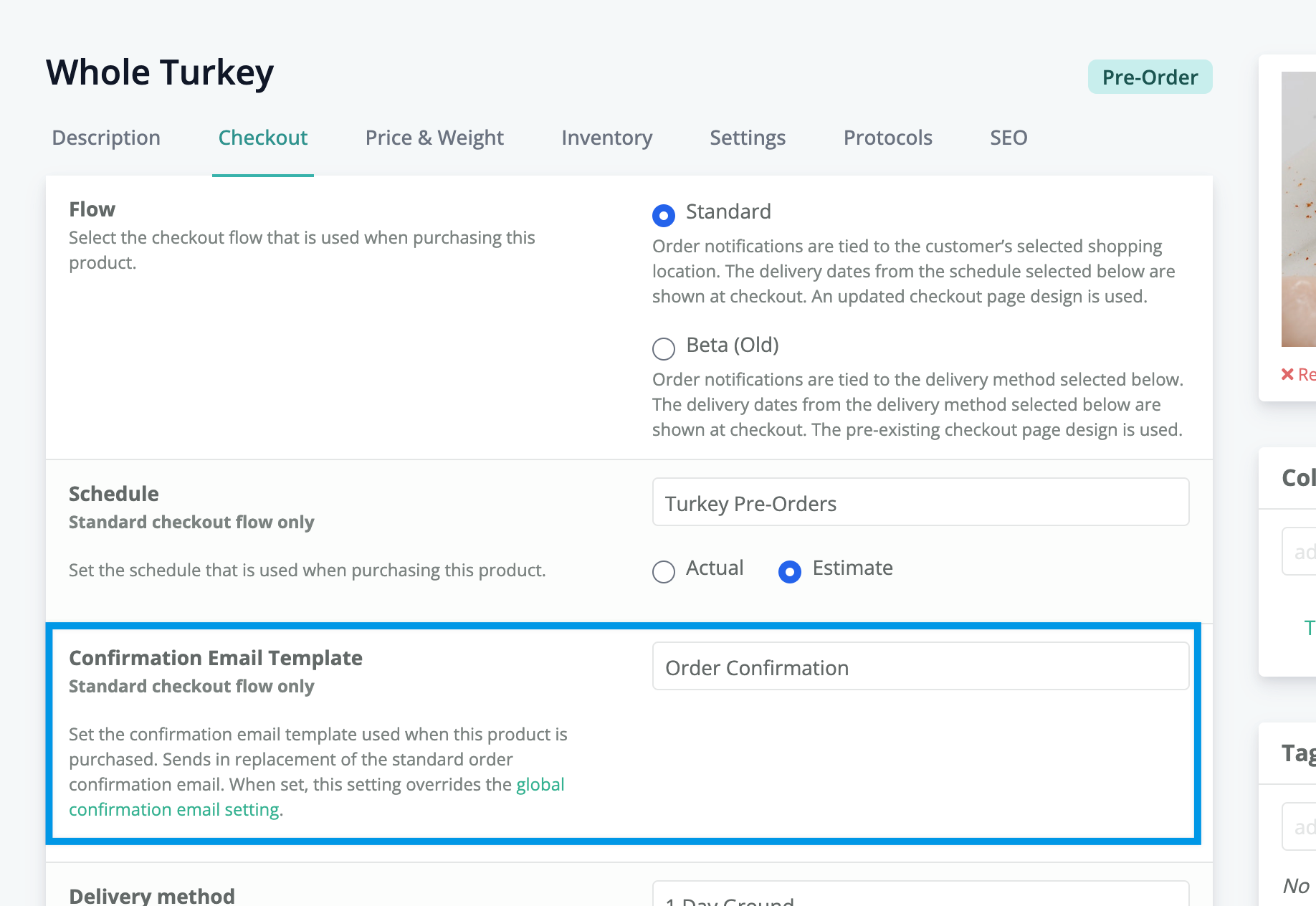Select the Actual schedule option
Screen dimensions: 1316x906
pos(664,571)
